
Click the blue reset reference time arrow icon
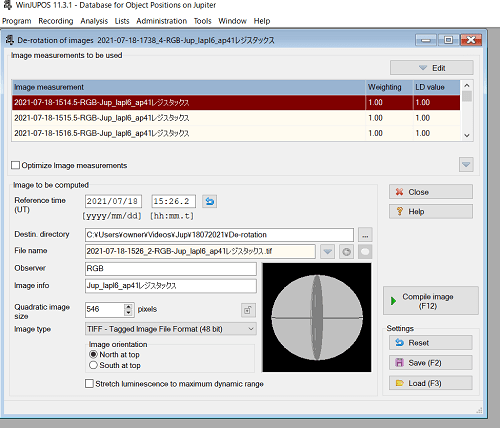[x=210, y=201]
